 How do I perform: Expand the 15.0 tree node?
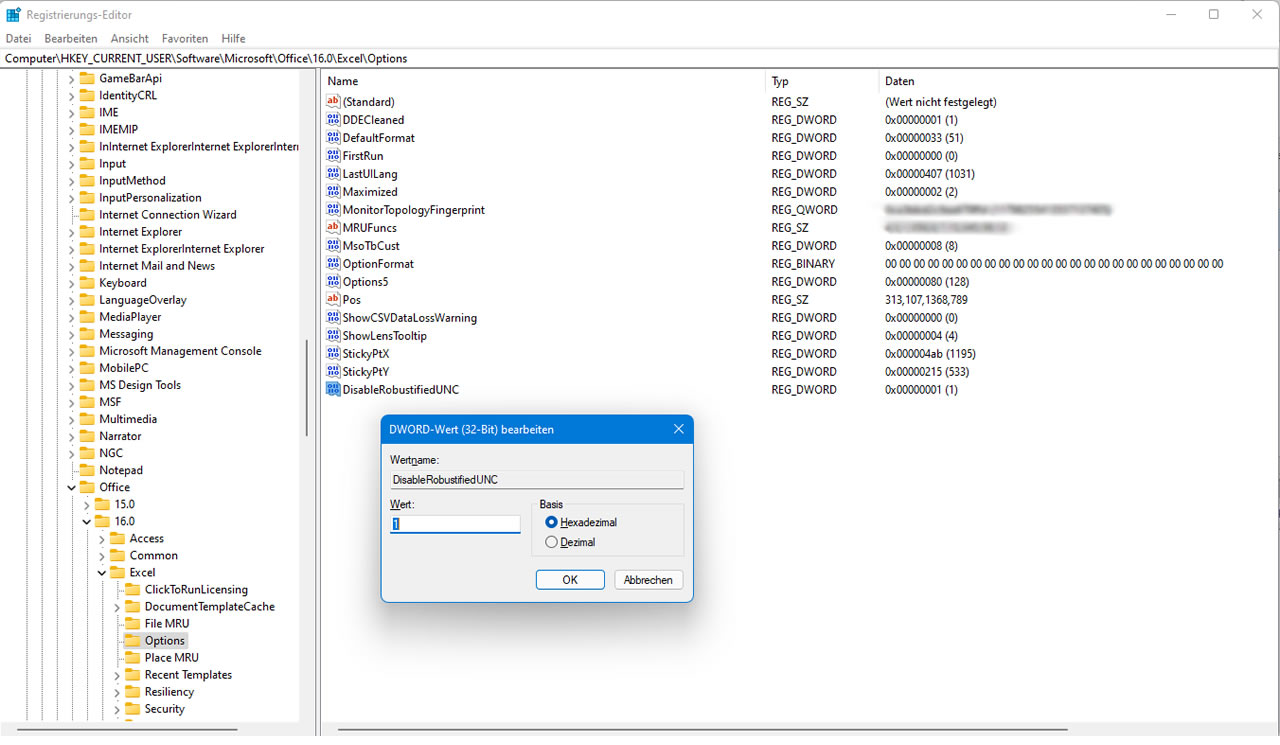tap(86, 505)
